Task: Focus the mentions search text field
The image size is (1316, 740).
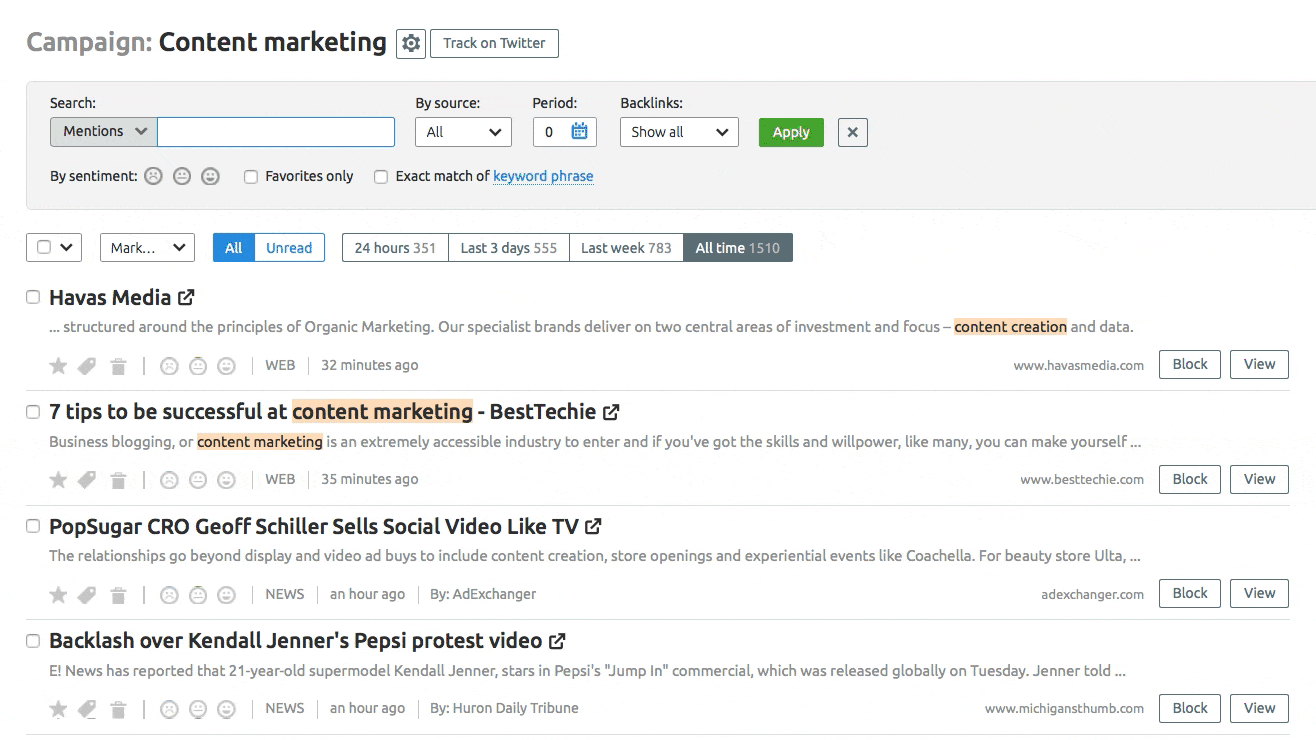Action: click(276, 132)
